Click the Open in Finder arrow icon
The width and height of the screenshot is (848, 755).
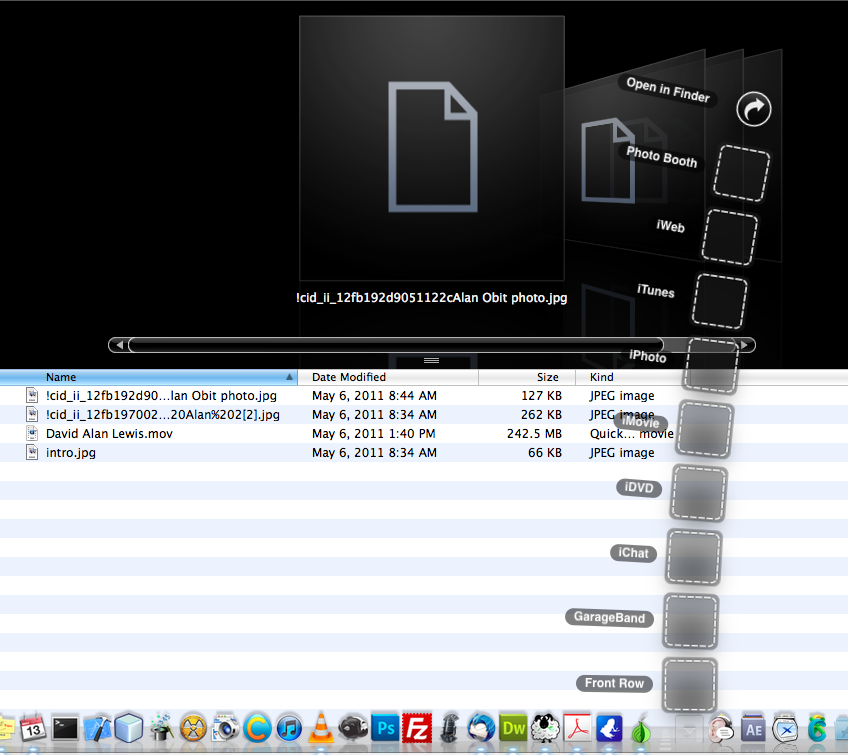pos(753,109)
